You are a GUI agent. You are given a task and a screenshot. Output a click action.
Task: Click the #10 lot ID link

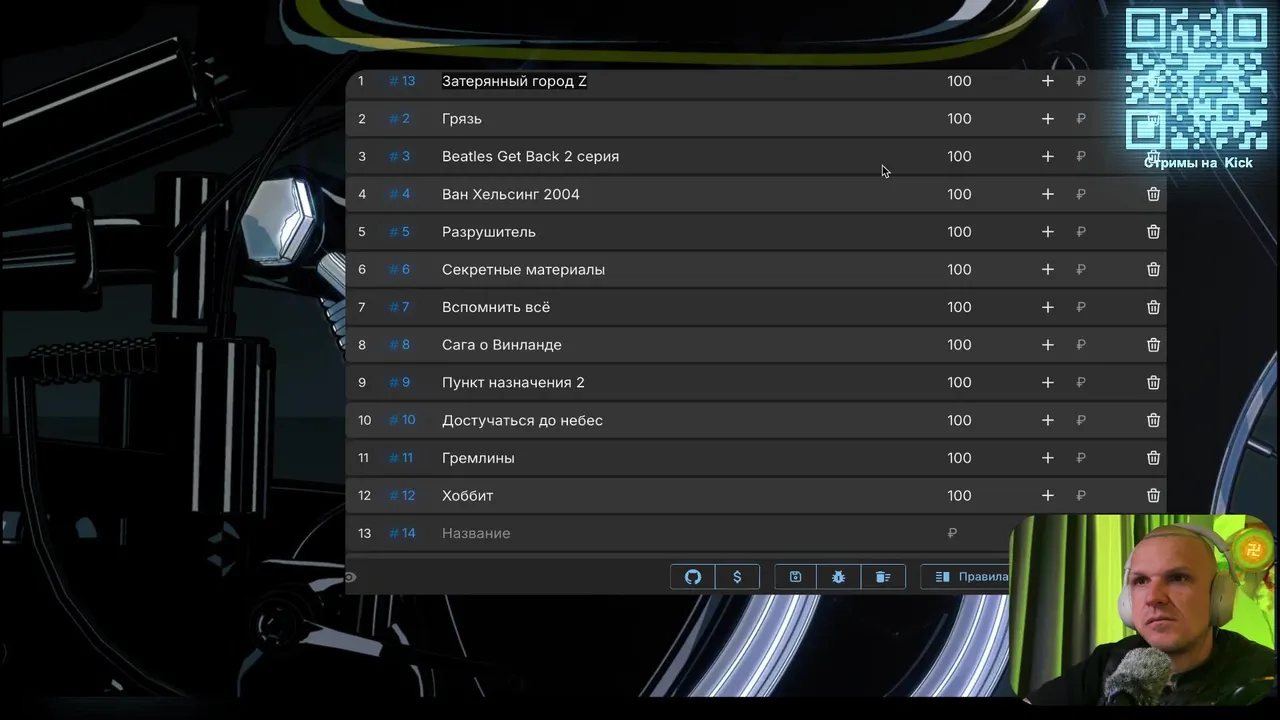402,420
